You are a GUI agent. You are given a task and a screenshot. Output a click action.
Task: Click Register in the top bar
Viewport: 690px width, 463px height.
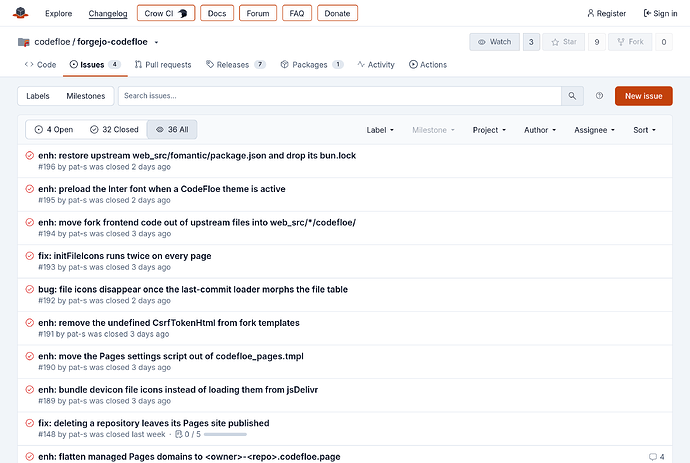[x=606, y=14]
